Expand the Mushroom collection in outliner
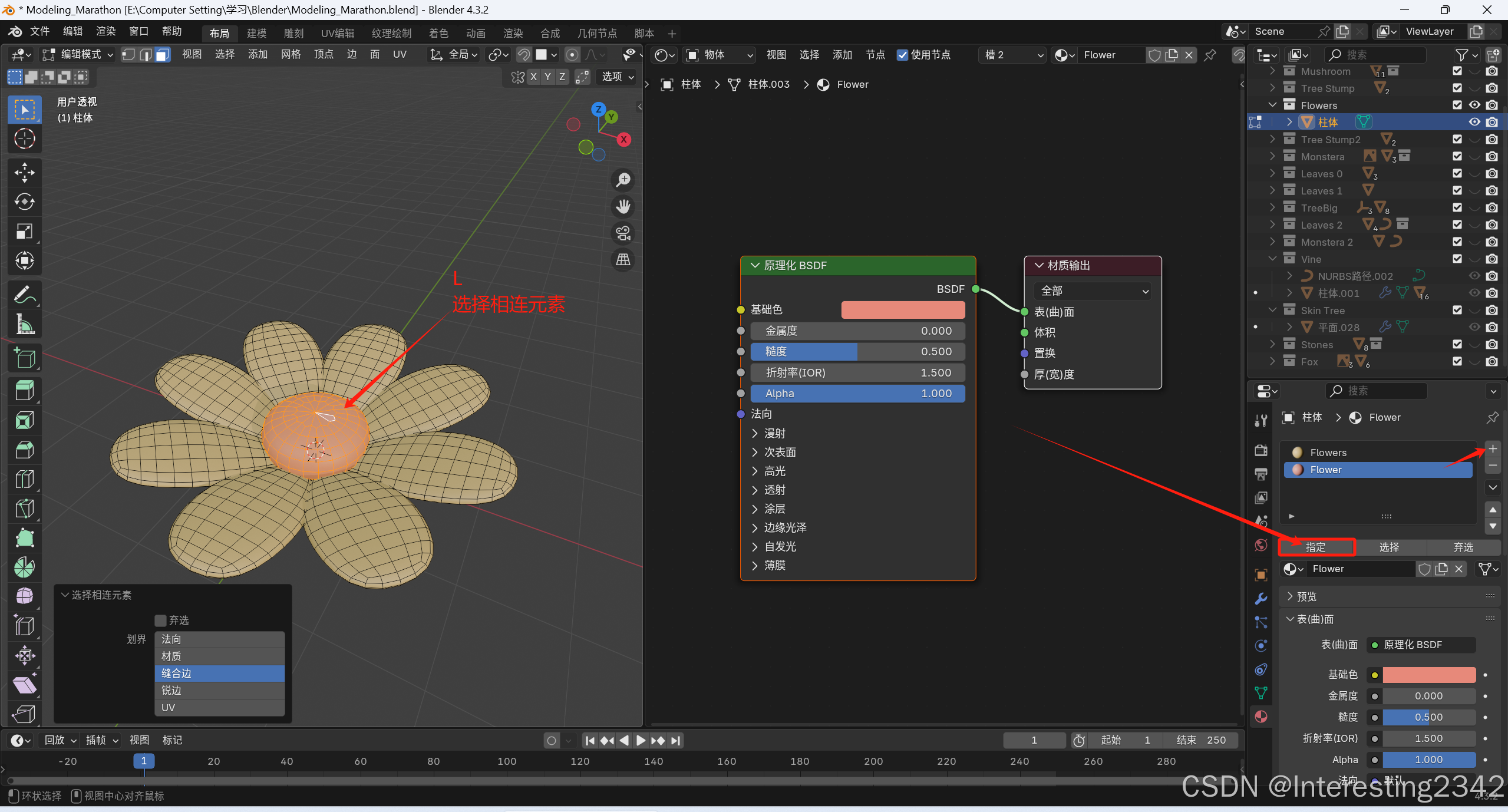 tap(1272, 71)
